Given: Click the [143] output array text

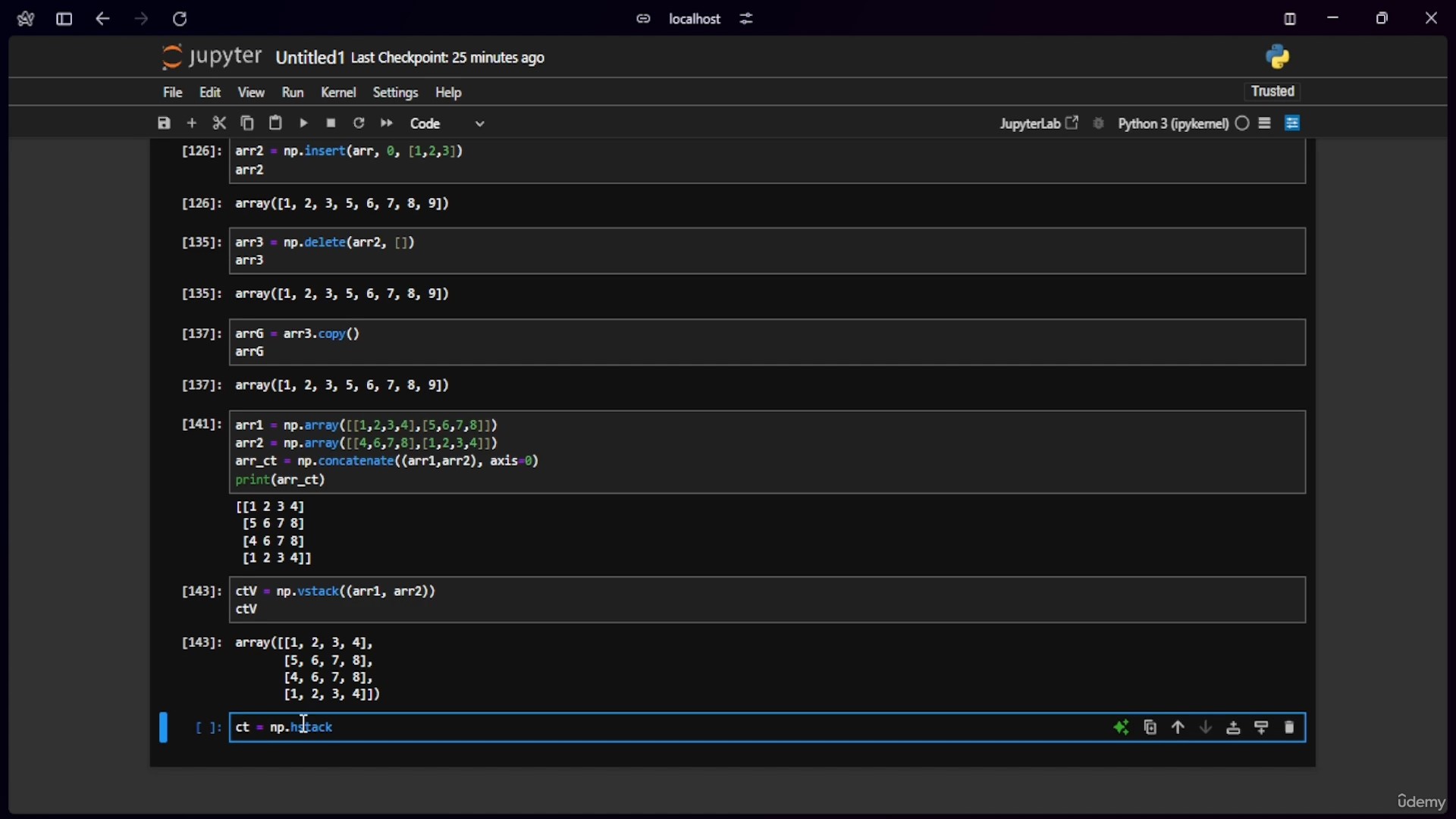Looking at the screenshot, I should [x=309, y=670].
